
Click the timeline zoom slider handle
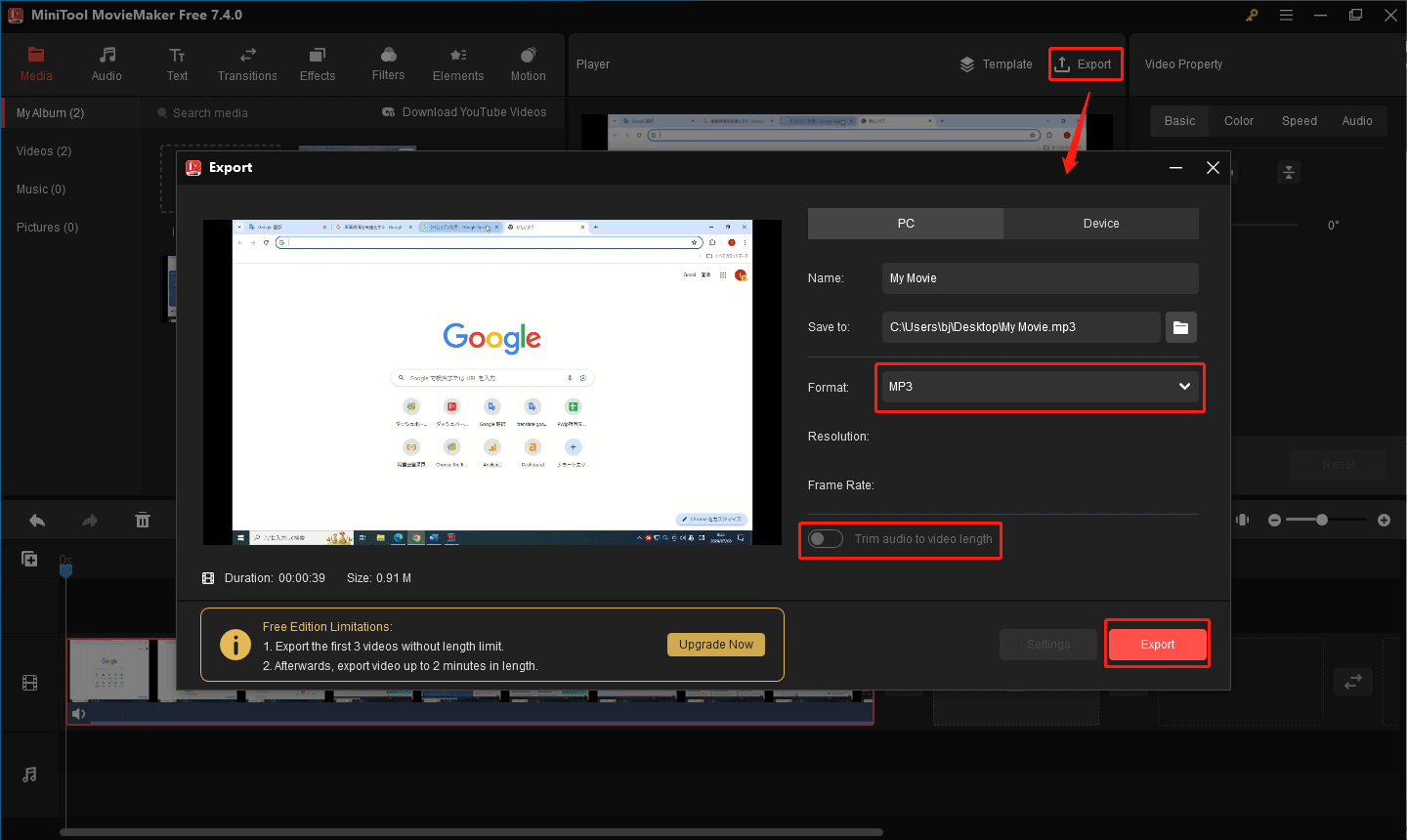coord(1322,520)
